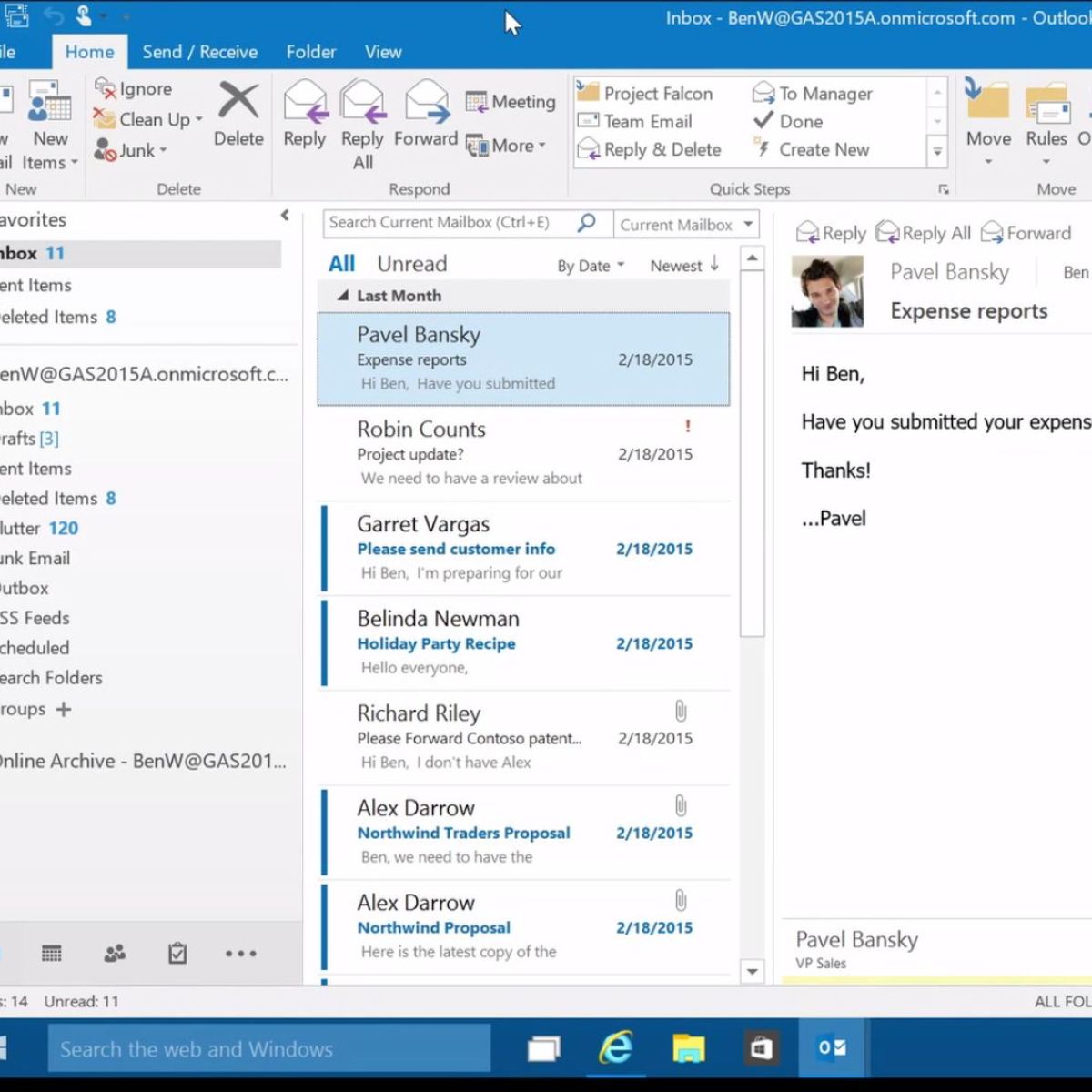
Task: Open File Explorer from the taskbar
Action: 689,1048
